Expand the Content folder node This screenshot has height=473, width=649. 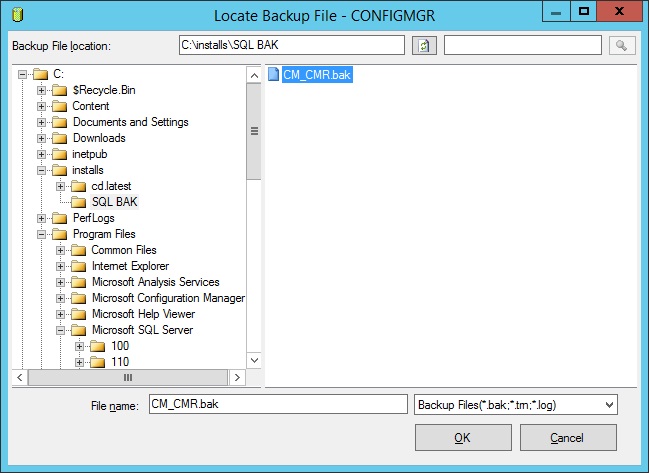(42, 106)
